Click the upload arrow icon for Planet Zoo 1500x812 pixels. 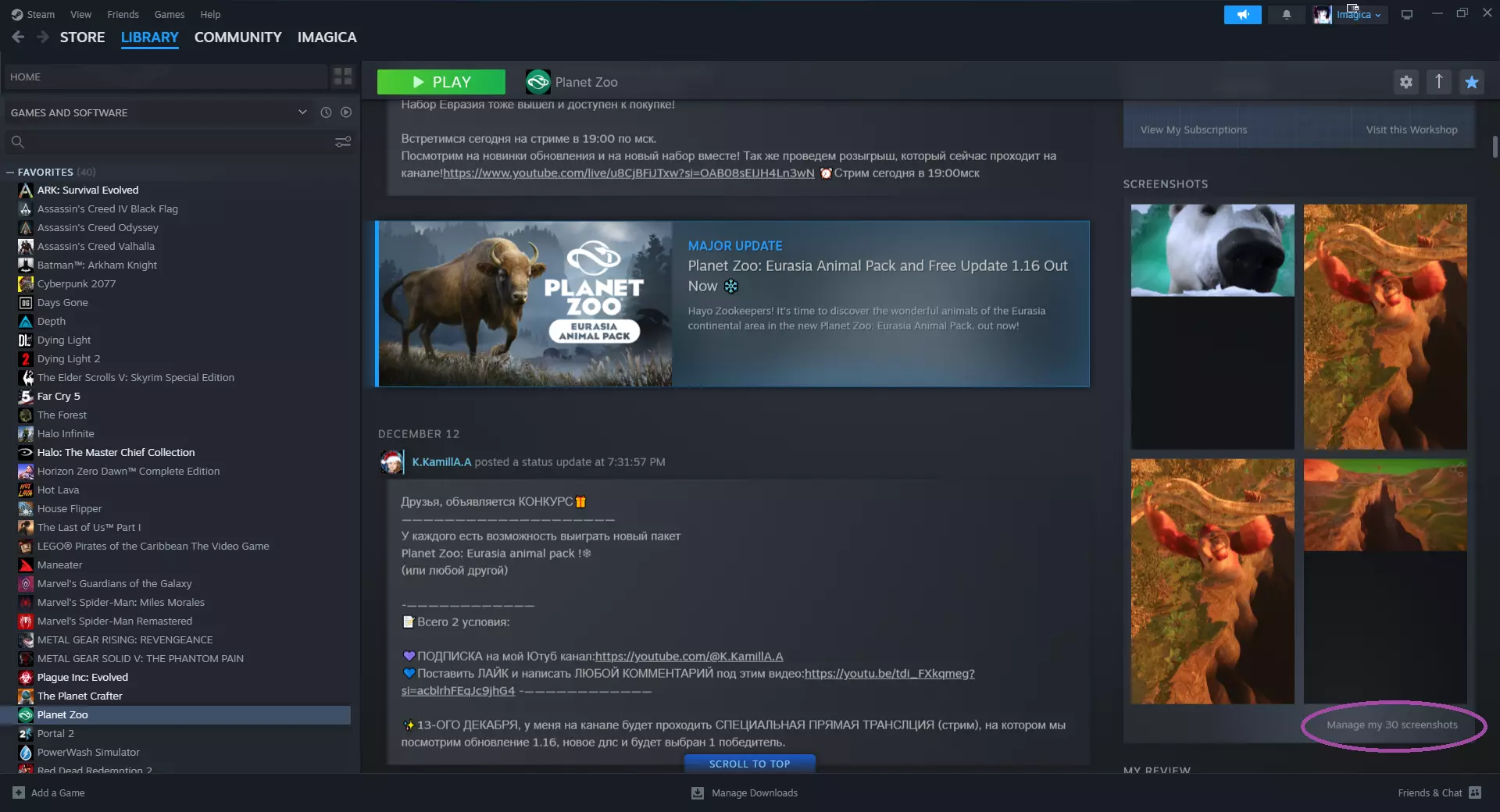1439,82
